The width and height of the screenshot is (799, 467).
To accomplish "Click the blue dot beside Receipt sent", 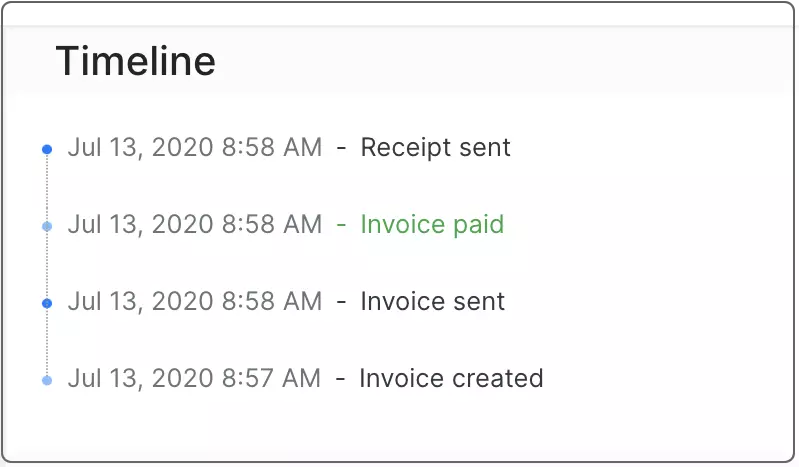I will point(47,149).
